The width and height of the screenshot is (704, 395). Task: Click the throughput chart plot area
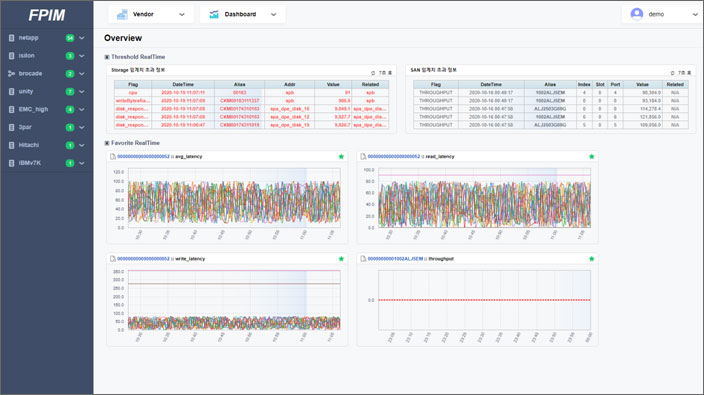click(x=484, y=300)
